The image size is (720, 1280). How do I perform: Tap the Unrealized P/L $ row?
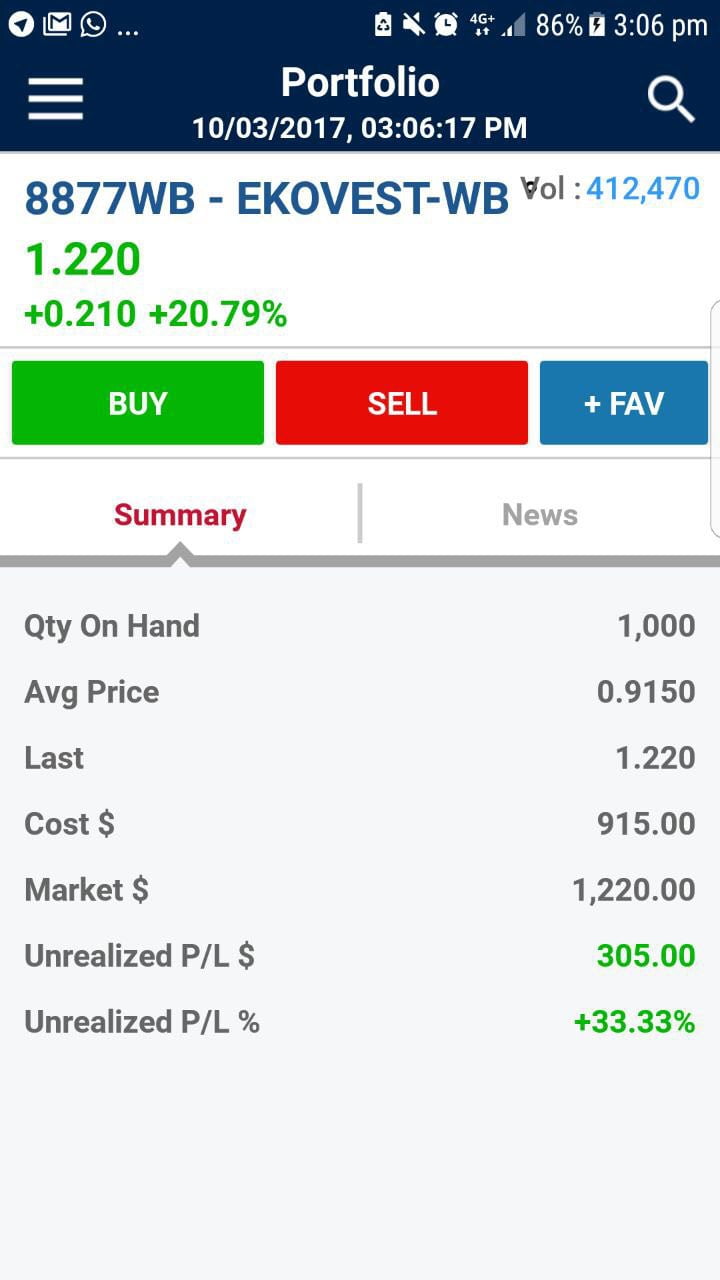click(360, 956)
